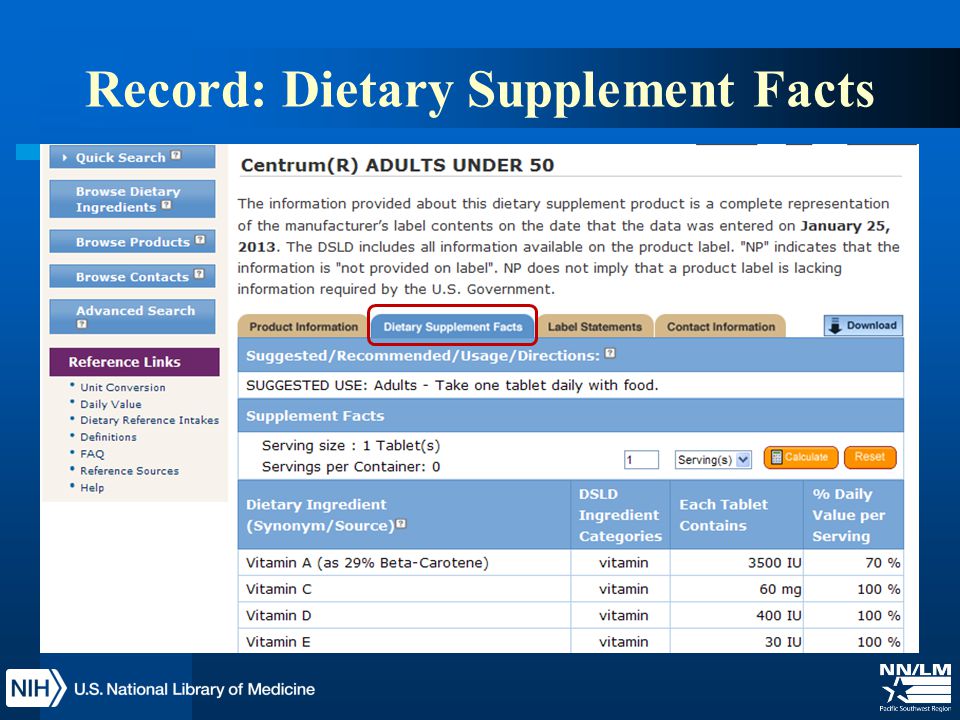Open Advanced Search
The width and height of the screenshot is (960, 720).
(x=132, y=317)
